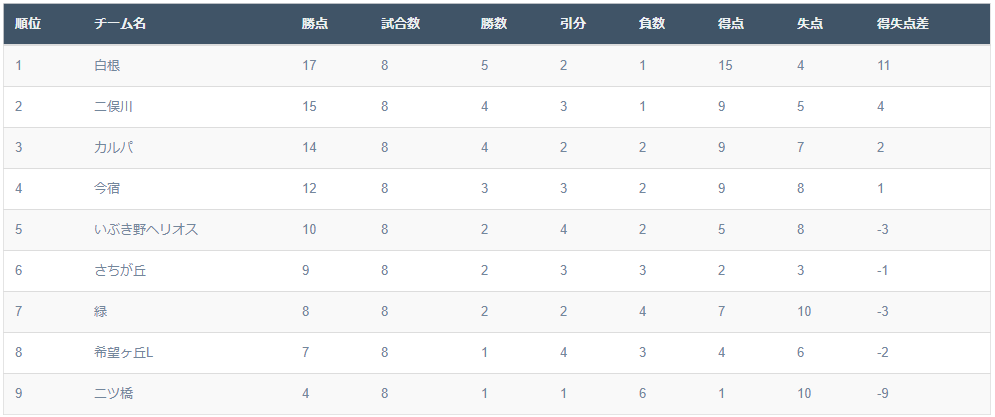
Task: Select the 得点 column header
Action: [x=731, y=24]
